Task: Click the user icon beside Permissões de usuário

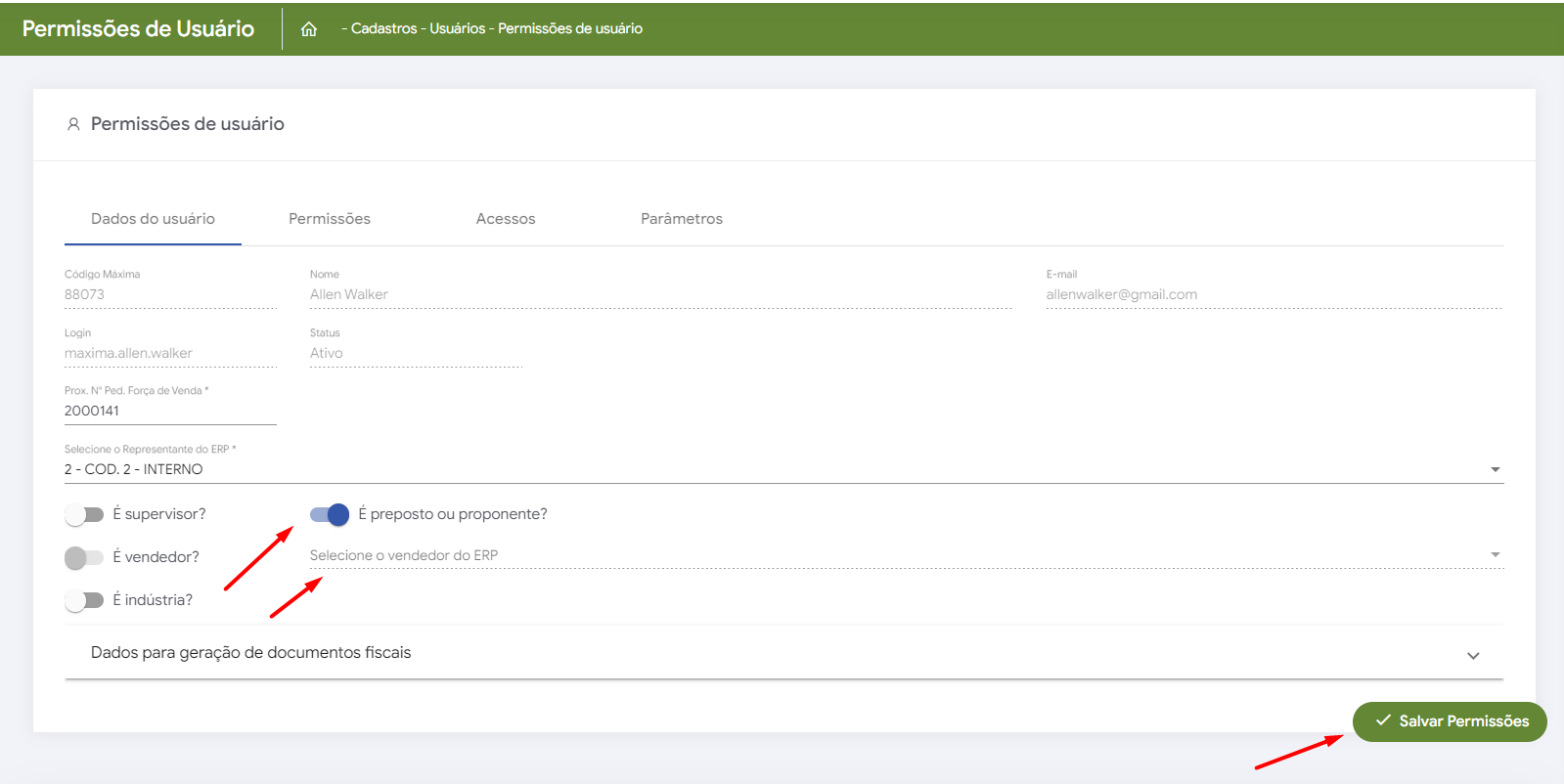Action: click(x=73, y=124)
